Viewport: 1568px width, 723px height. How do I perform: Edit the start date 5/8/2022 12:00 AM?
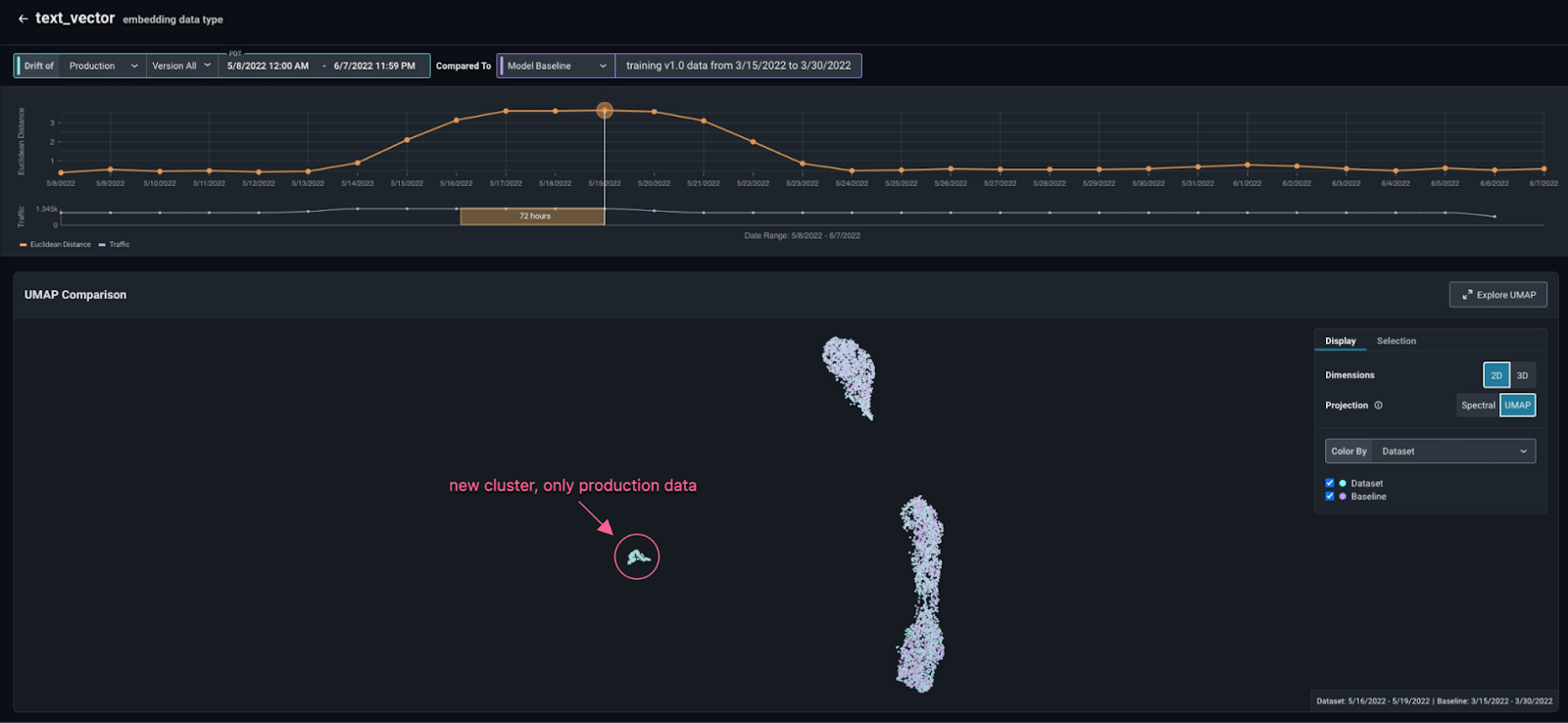268,66
